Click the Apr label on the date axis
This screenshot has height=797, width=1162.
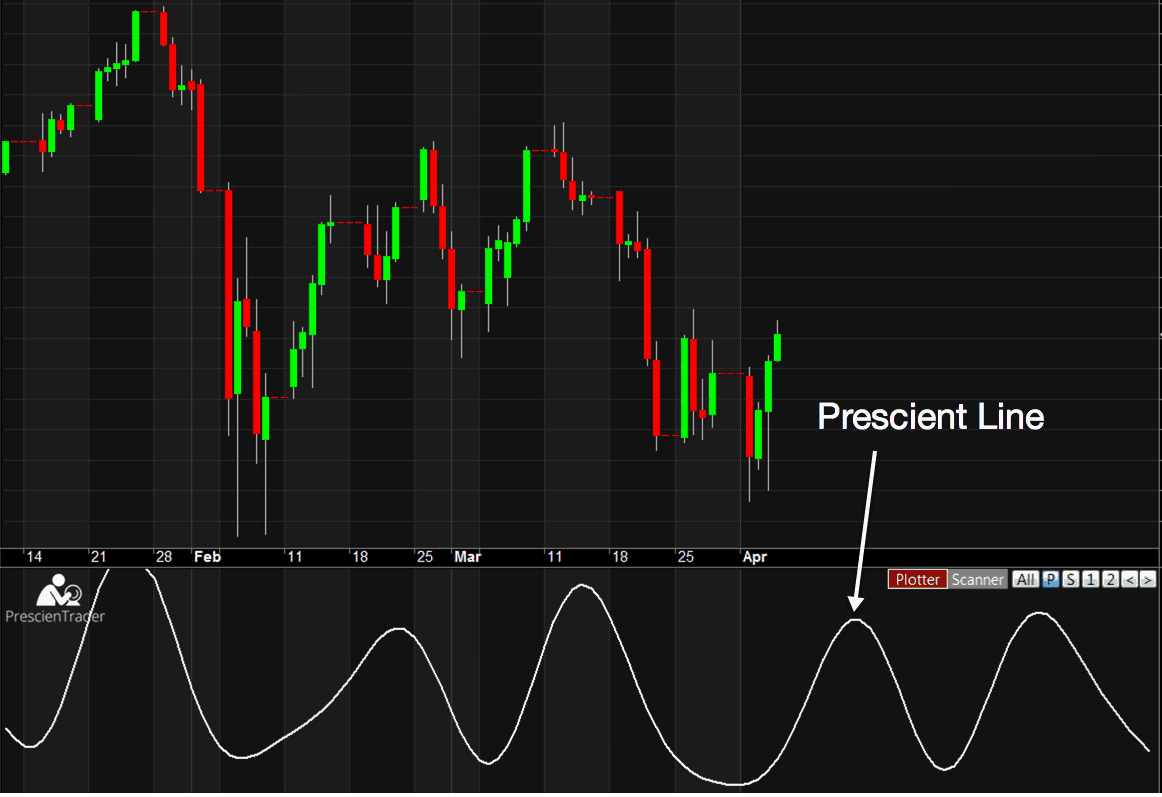point(756,557)
